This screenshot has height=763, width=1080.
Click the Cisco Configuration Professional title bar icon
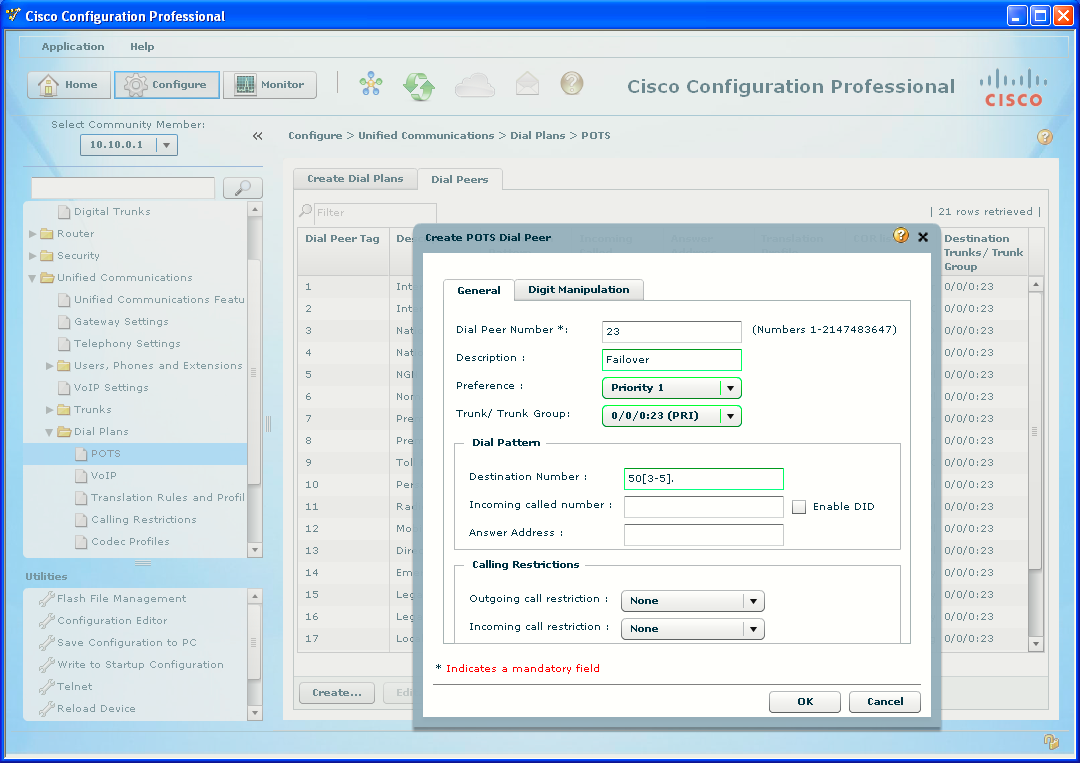tap(13, 15)
